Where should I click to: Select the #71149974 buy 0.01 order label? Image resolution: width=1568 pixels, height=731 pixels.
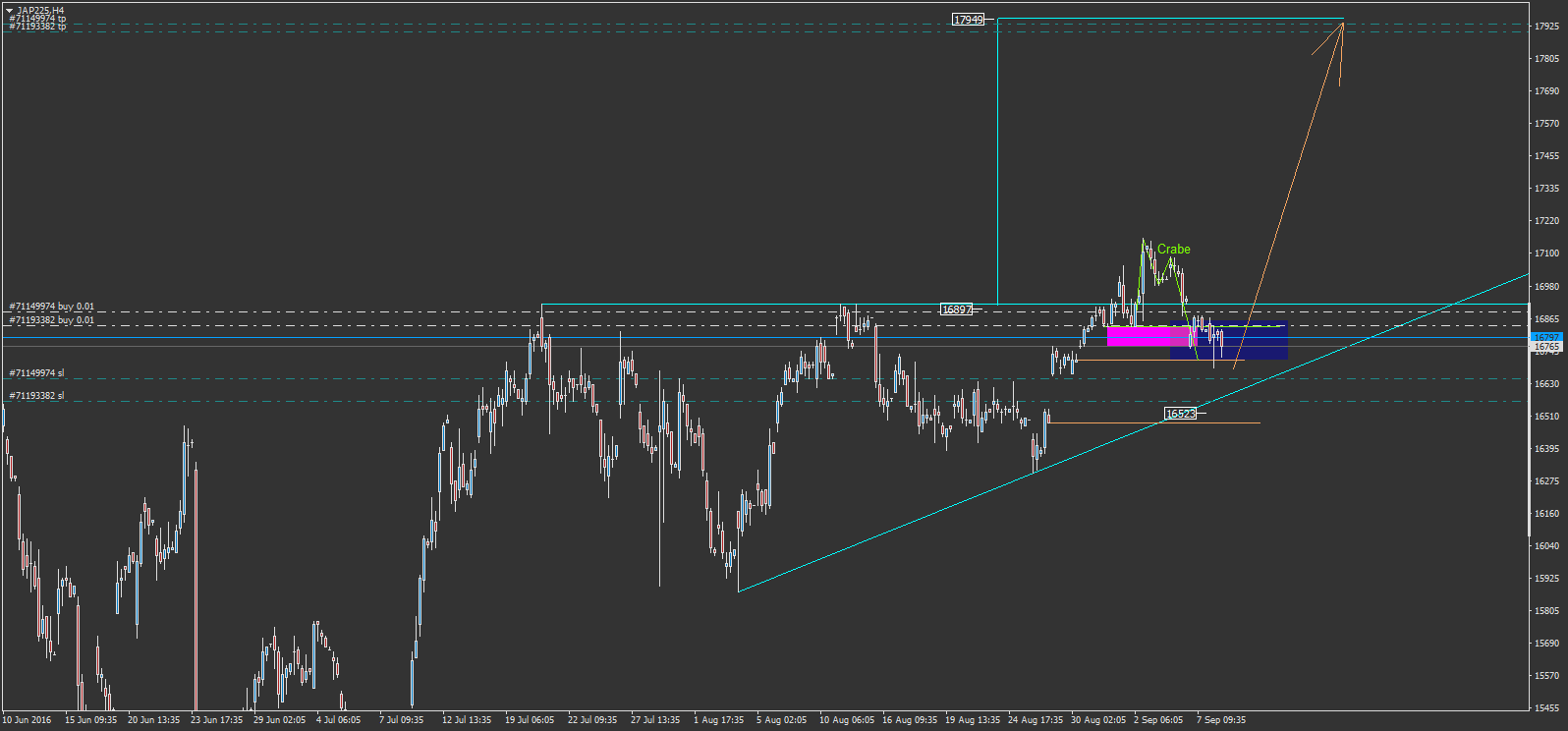52,307
